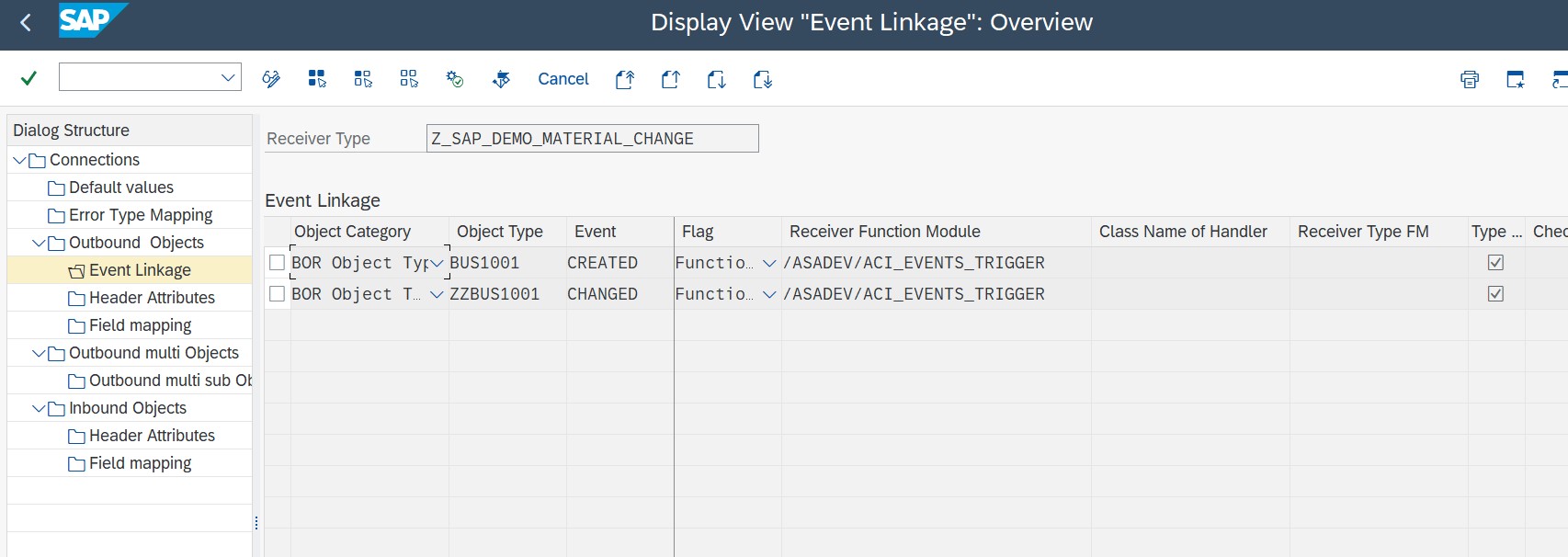This screenshot has height=557, width=1568.
Task: Click the Print icon
Action: point(1470,79)
